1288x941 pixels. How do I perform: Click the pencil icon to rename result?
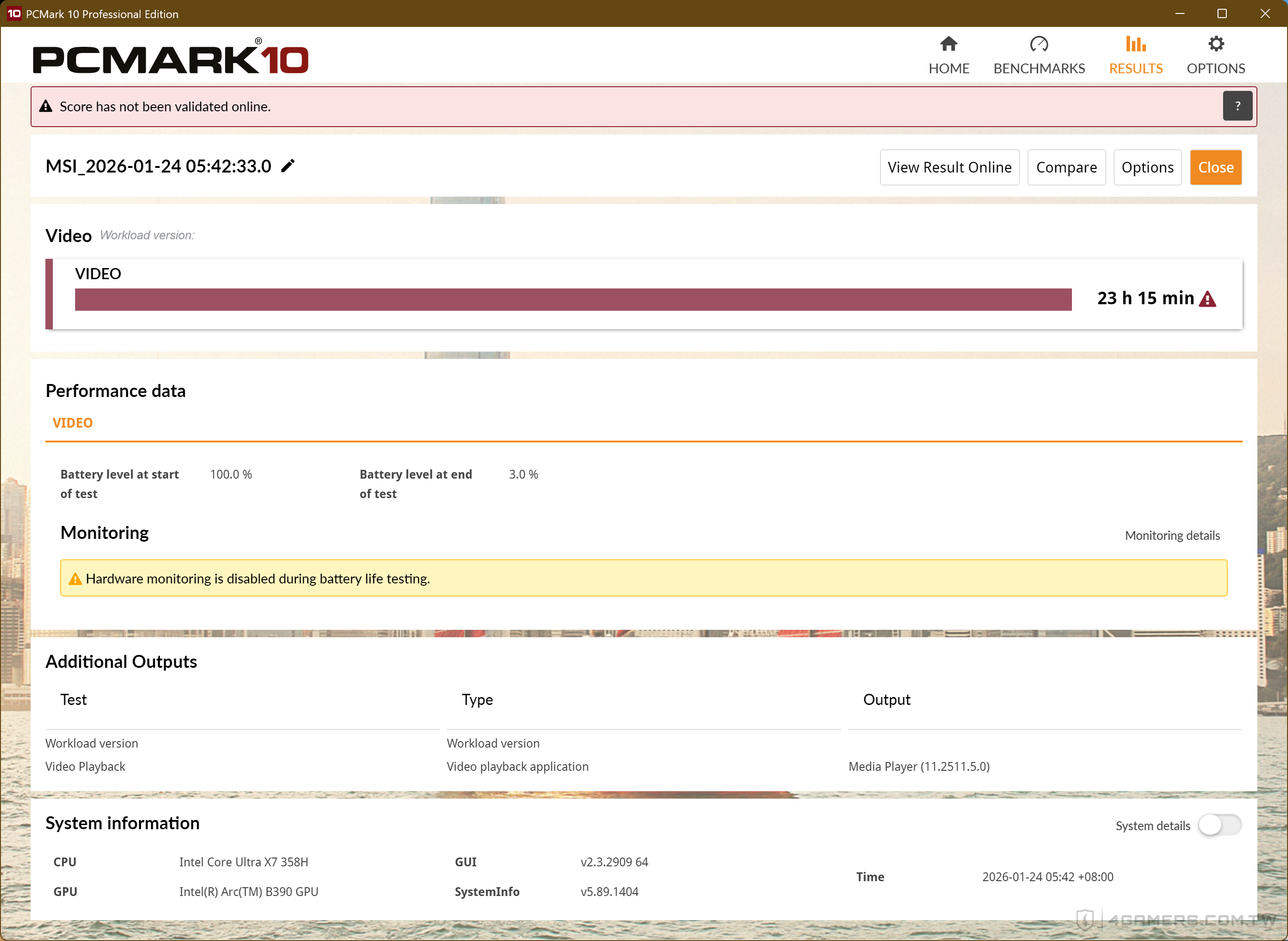point(288,166)
